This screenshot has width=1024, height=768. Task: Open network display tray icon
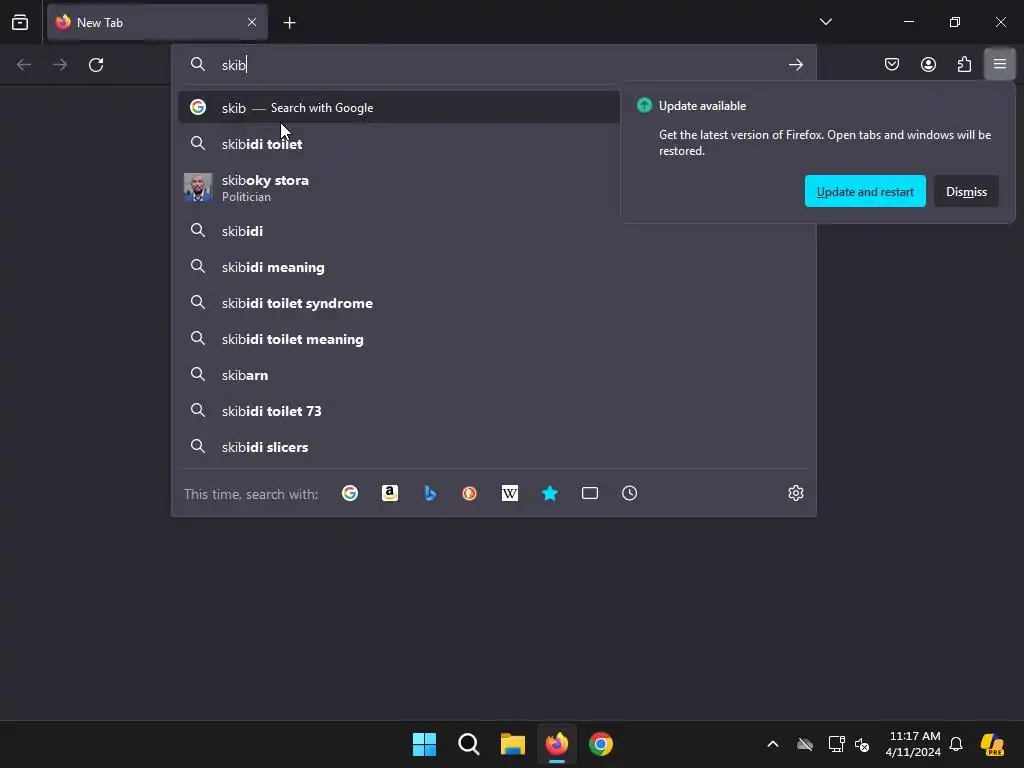pyautogui.click(x=837, y=744)
